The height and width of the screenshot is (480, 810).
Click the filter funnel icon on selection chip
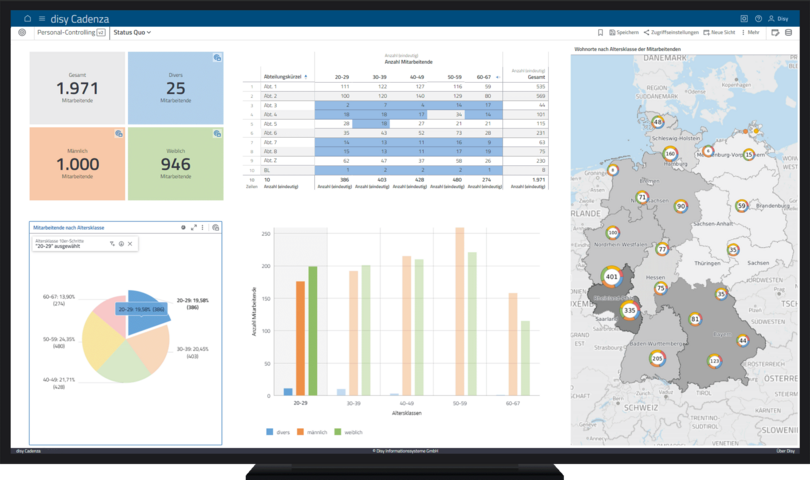112,244
